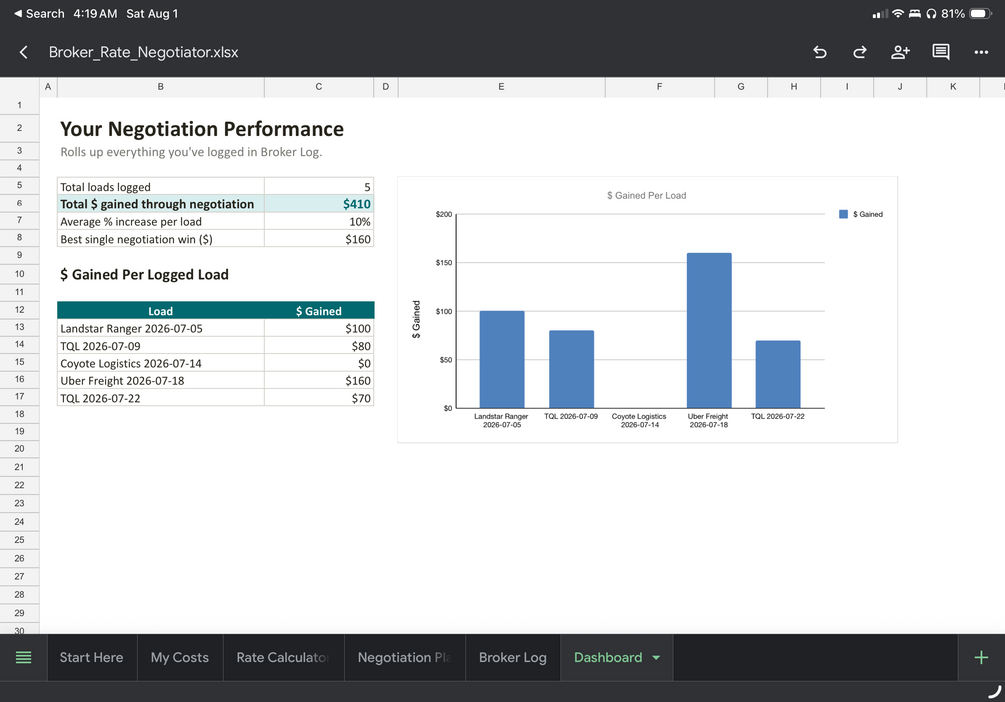Select the Load table header cell

click(160, 311)
